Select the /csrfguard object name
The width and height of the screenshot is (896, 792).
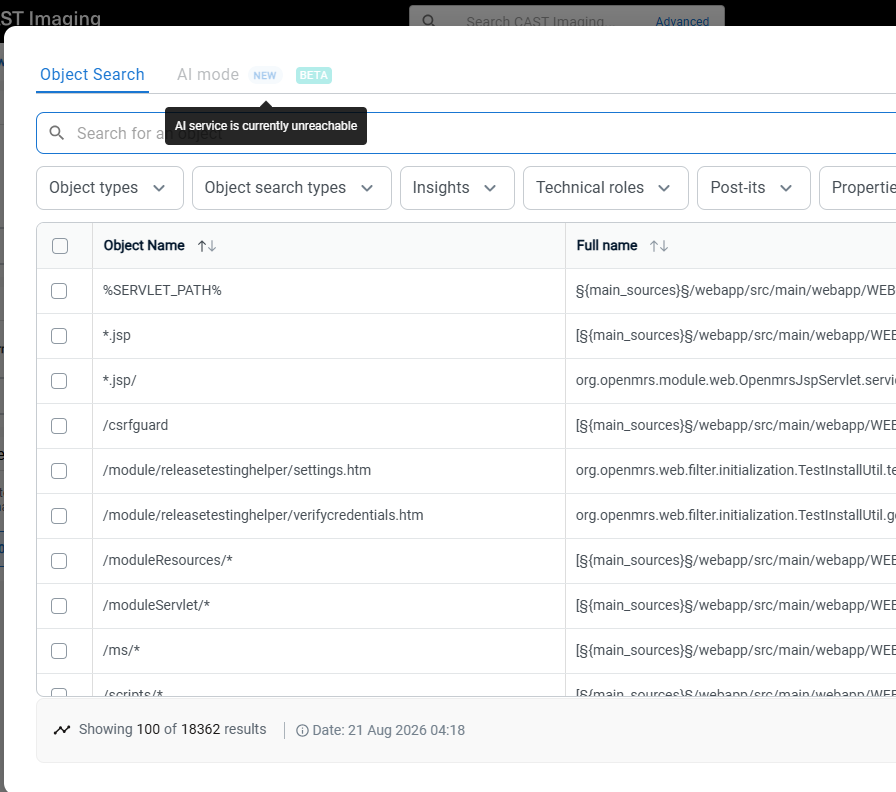coord(135,425)
